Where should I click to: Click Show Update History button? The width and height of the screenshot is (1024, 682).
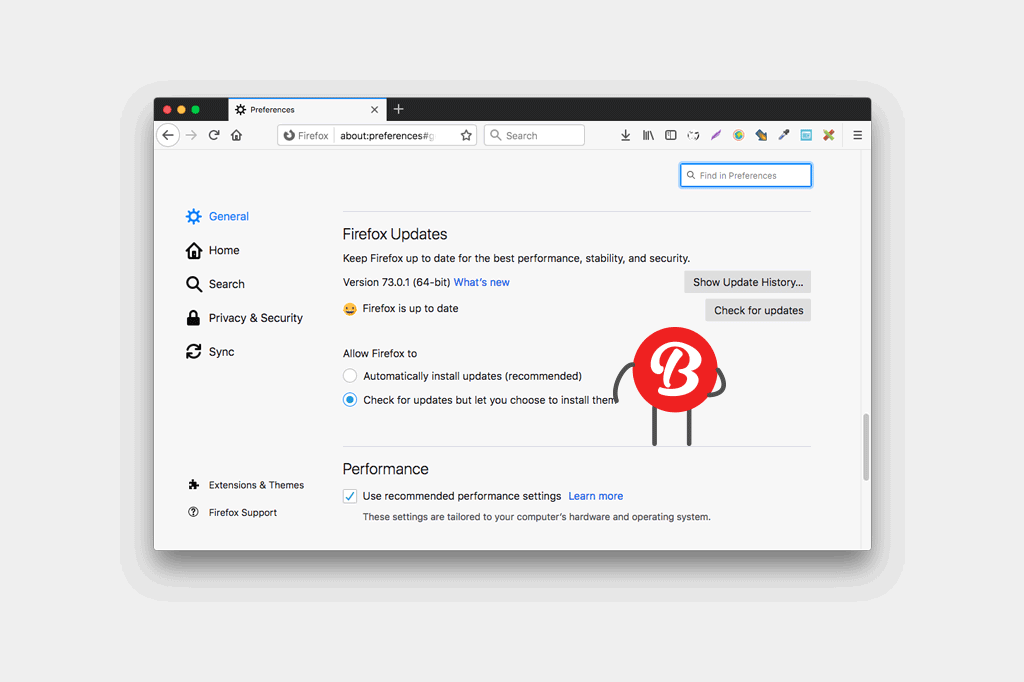point(747,282)
